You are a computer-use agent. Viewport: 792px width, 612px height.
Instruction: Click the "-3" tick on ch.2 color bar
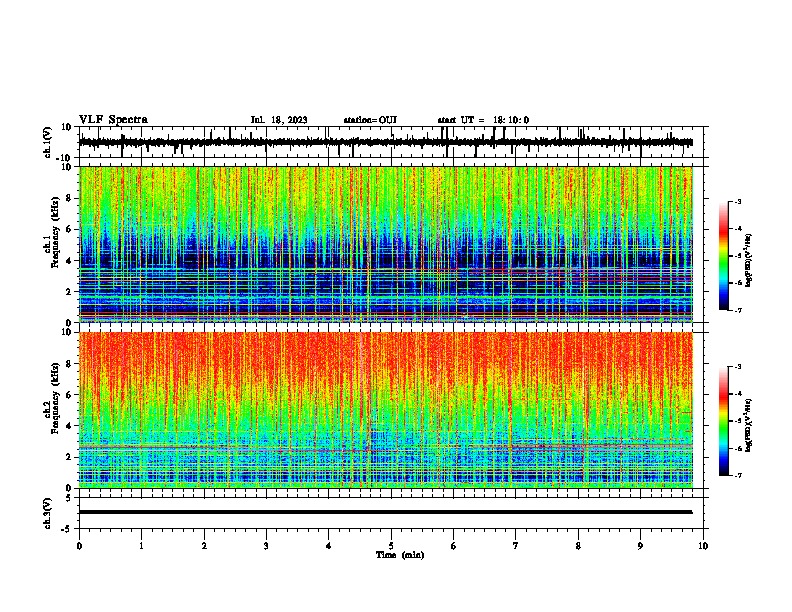coord(737,367)
